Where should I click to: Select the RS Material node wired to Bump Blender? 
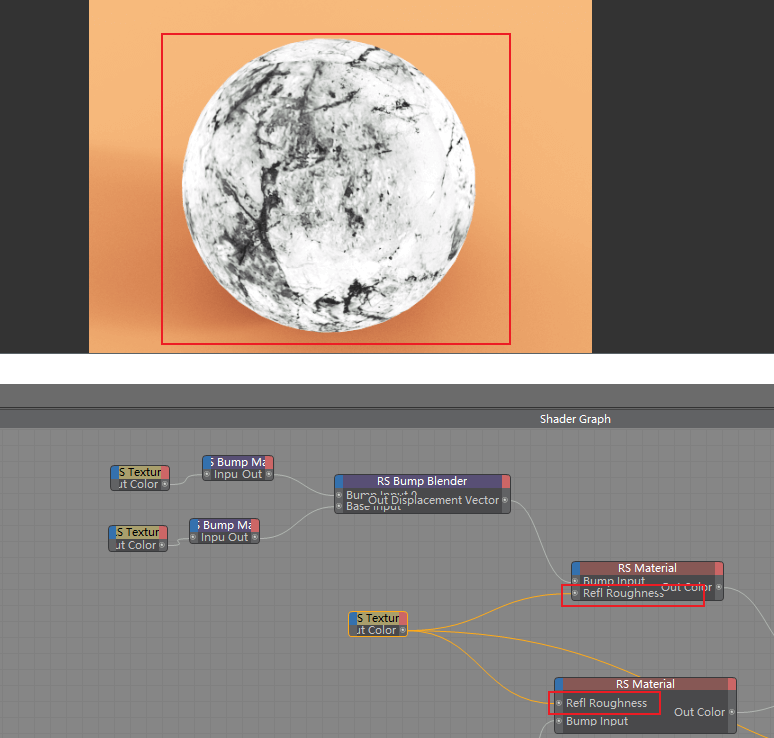(647, 568)
